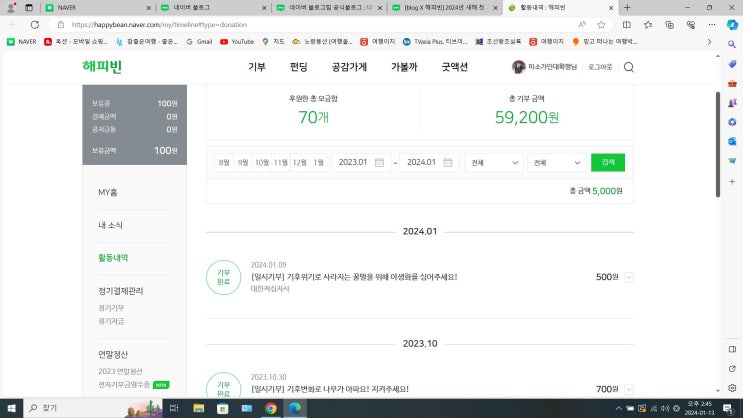Open Windows Start menu

point(11,408)
